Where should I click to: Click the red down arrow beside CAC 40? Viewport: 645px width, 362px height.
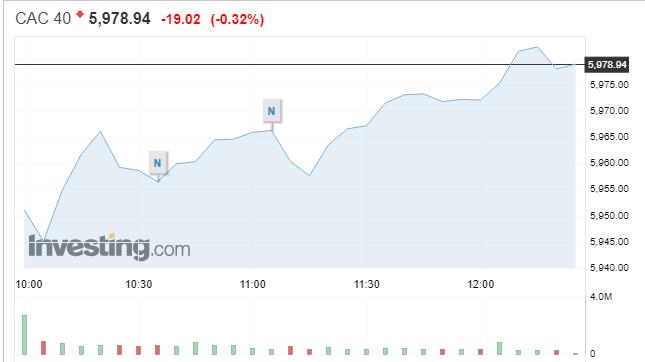point(80,15)
